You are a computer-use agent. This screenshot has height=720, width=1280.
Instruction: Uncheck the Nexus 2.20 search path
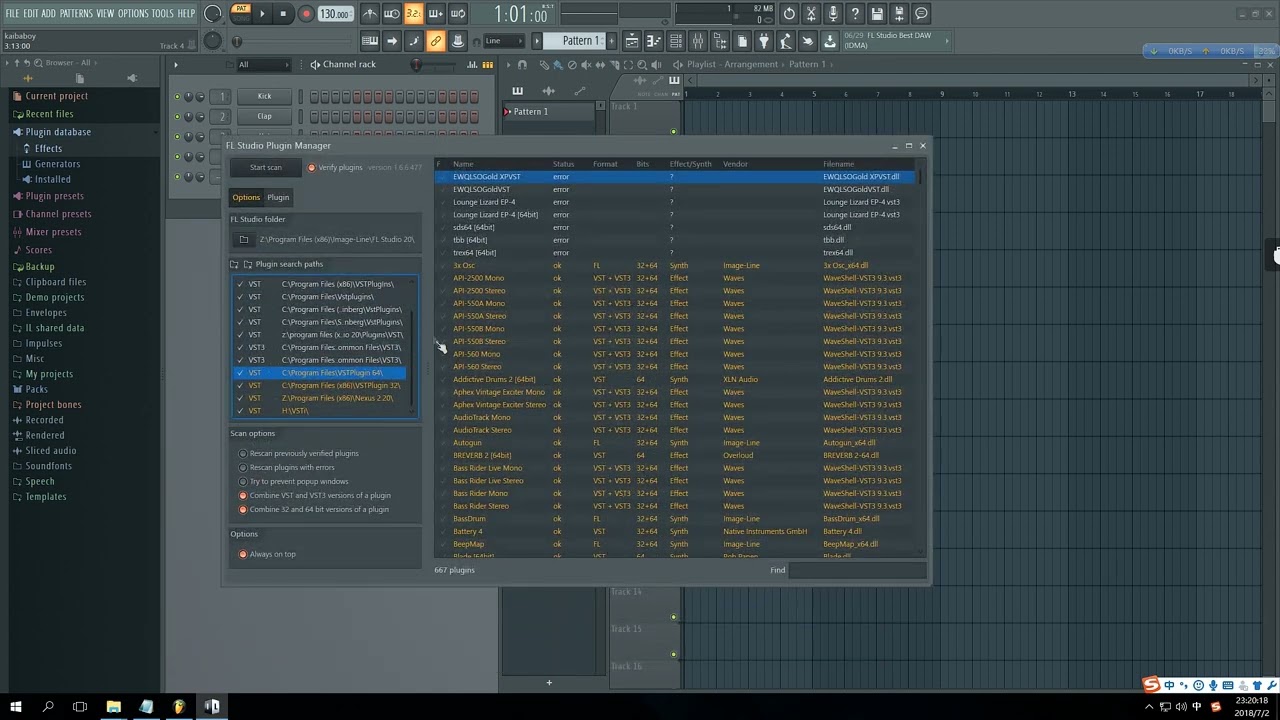click(240, 398)
